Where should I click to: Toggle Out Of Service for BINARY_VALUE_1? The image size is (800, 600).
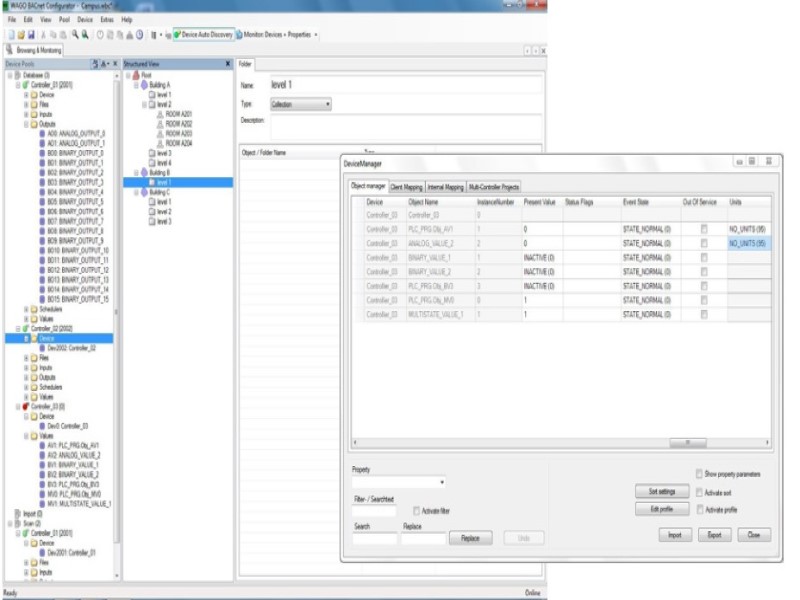[x=704, y=258]
